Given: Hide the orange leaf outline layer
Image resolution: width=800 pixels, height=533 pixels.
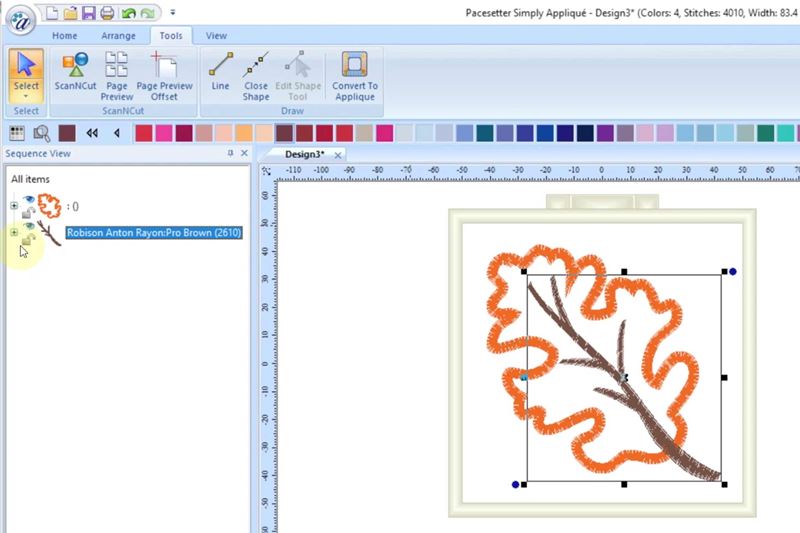Looking at the screenshot, I should point(28,199).
